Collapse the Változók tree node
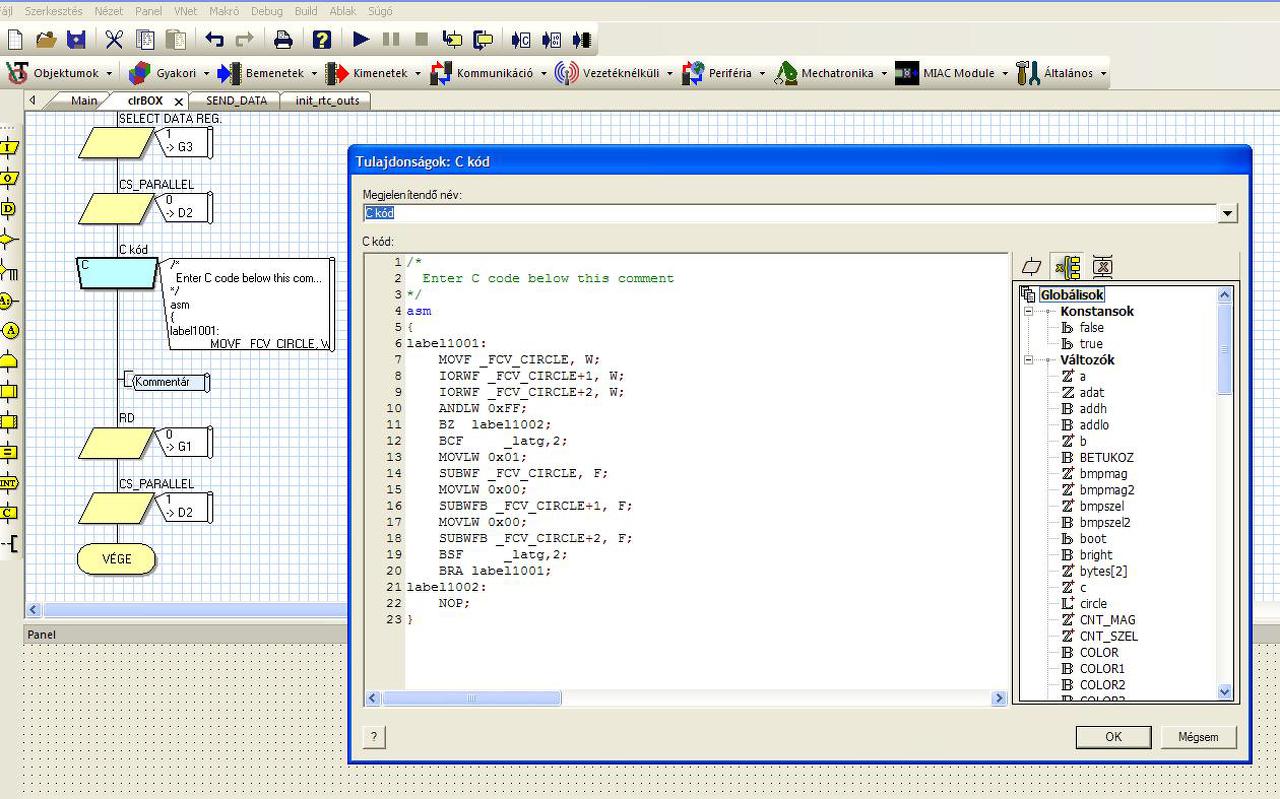This screenshot has height=799, width=1280. click(1028, 360)
